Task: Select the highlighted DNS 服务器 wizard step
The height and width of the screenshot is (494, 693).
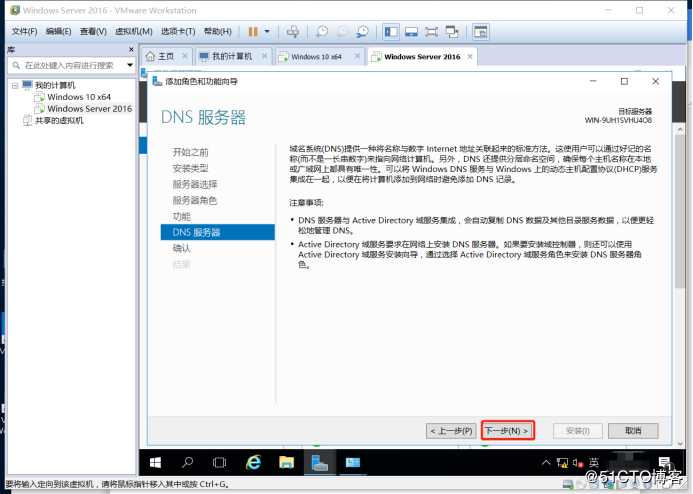Action: click(217, 232)
